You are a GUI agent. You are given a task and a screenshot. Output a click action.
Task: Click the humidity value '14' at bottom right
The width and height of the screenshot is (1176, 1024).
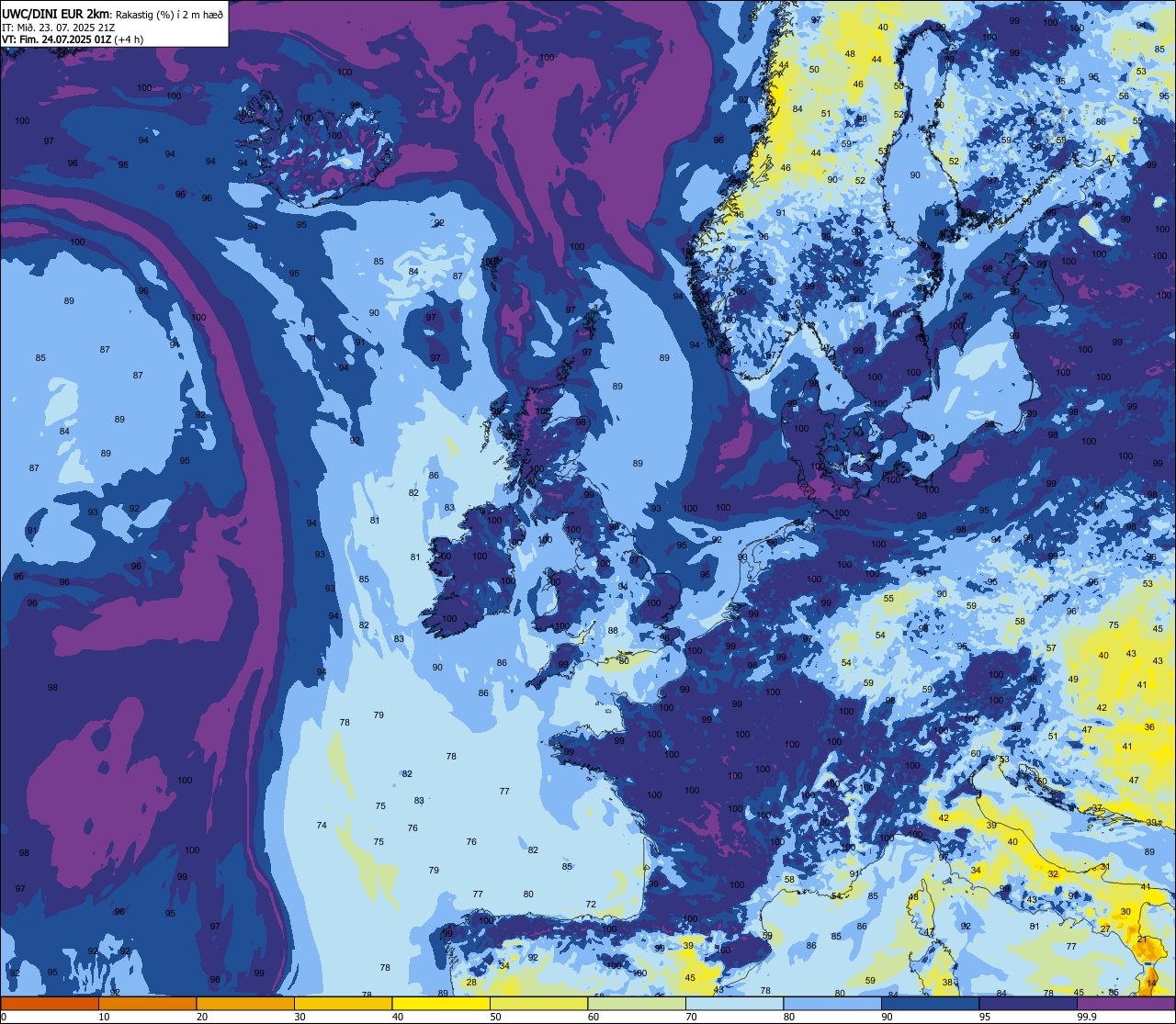pos(1152,984)
